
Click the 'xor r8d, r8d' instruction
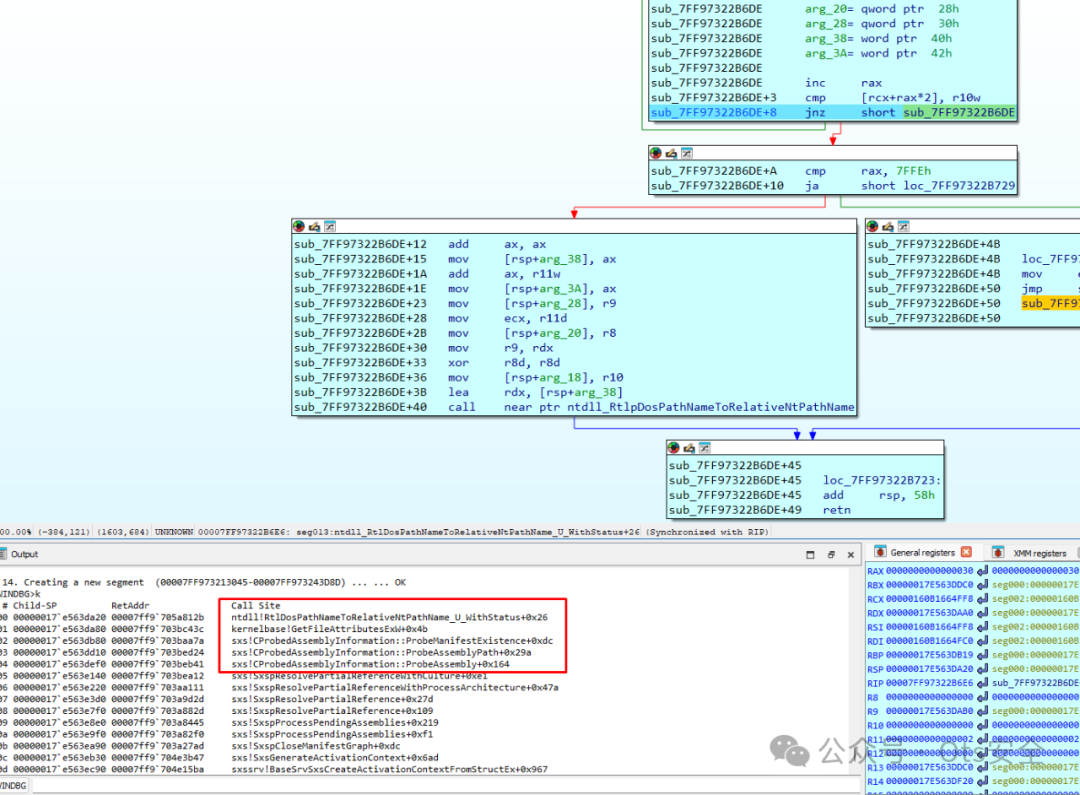tap(504, 362)
